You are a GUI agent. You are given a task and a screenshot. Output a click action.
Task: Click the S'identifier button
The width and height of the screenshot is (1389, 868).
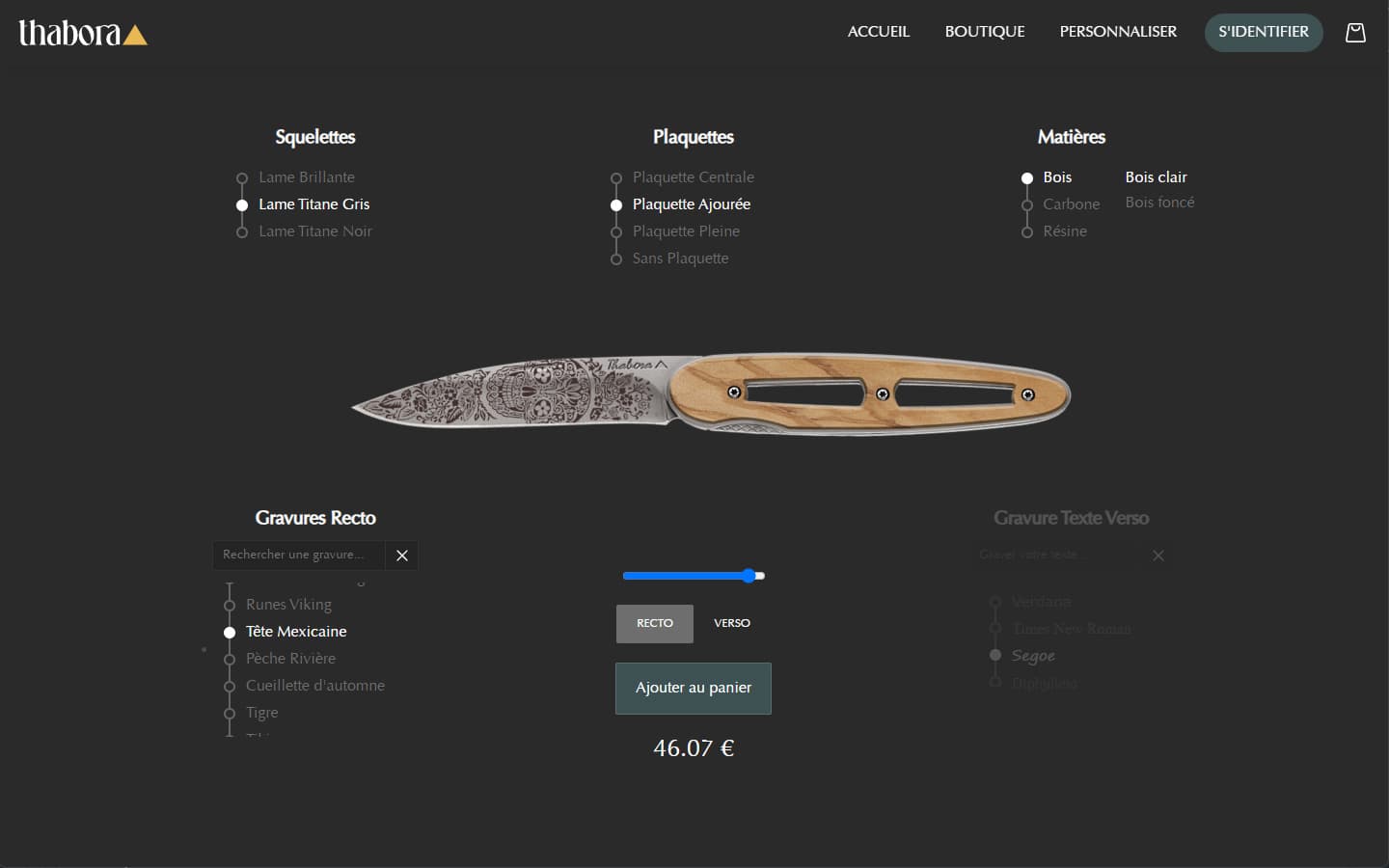tap(1263, 32)
